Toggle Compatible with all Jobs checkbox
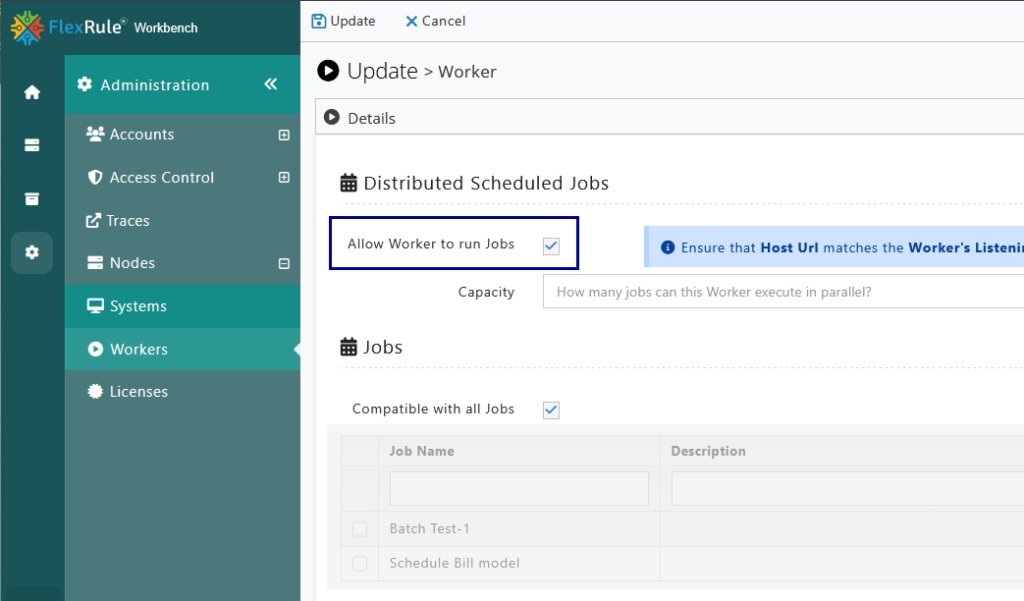The height and width of the screenshot is (601, 1024). click(551, 410)
